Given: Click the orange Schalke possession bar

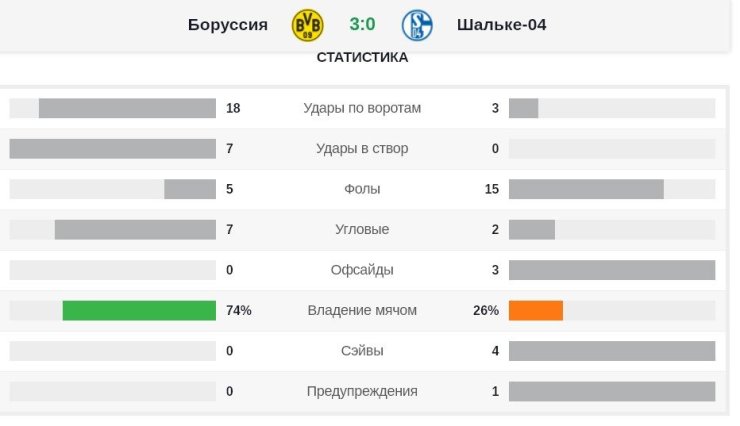Looking at the screenshot, I should click(x=536, y=311).
